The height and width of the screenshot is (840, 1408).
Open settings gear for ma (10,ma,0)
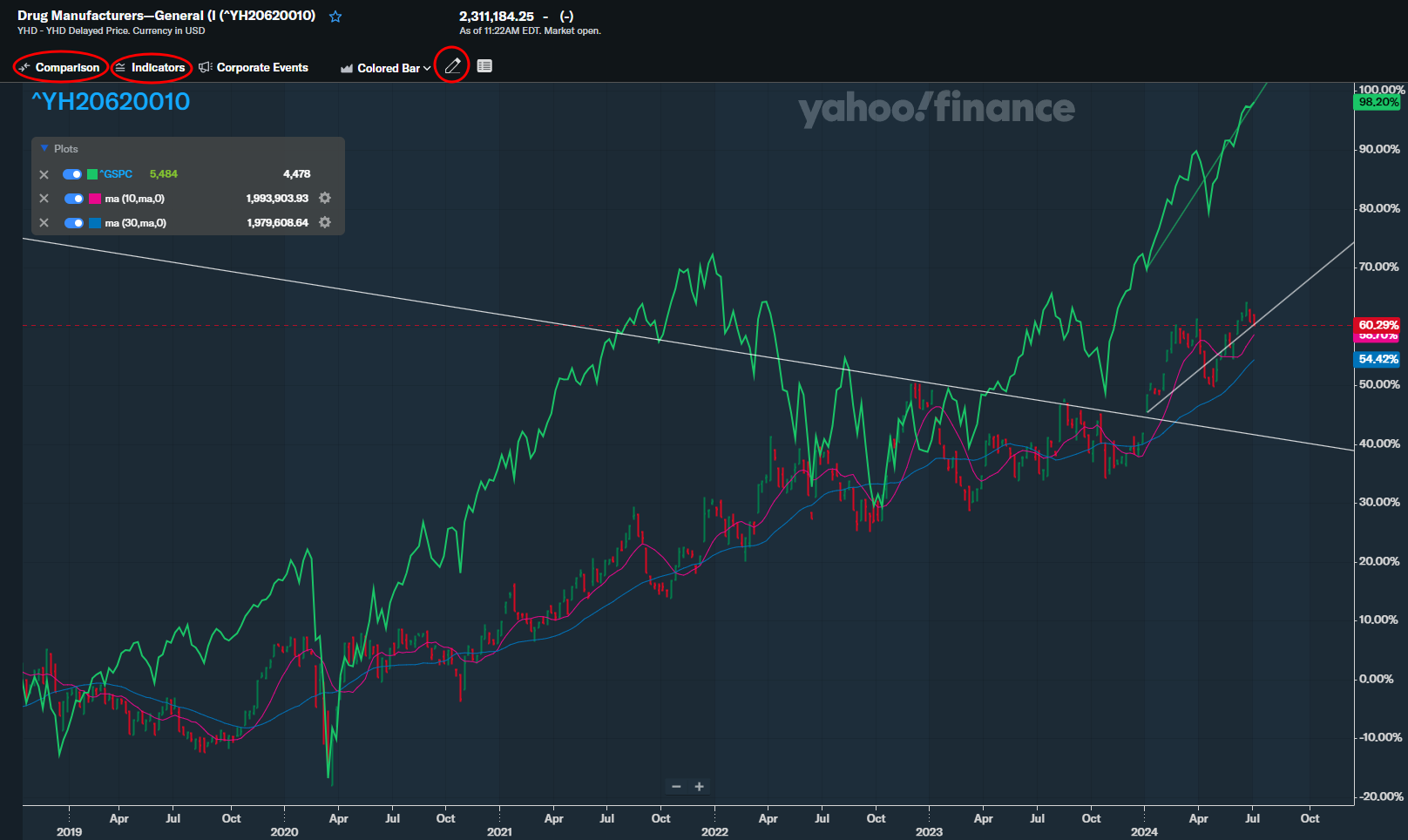(325, 198)
